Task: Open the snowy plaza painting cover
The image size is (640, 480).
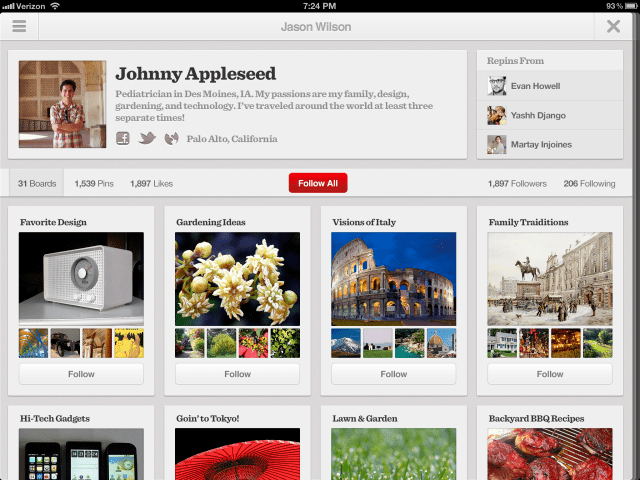Action: tap(550, 279)
